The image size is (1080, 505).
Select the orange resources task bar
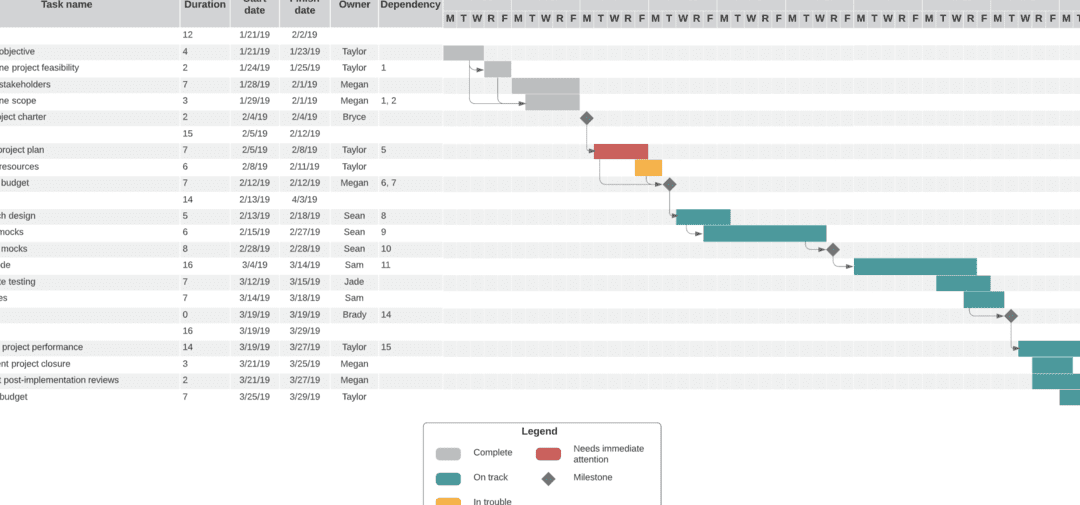648,167
